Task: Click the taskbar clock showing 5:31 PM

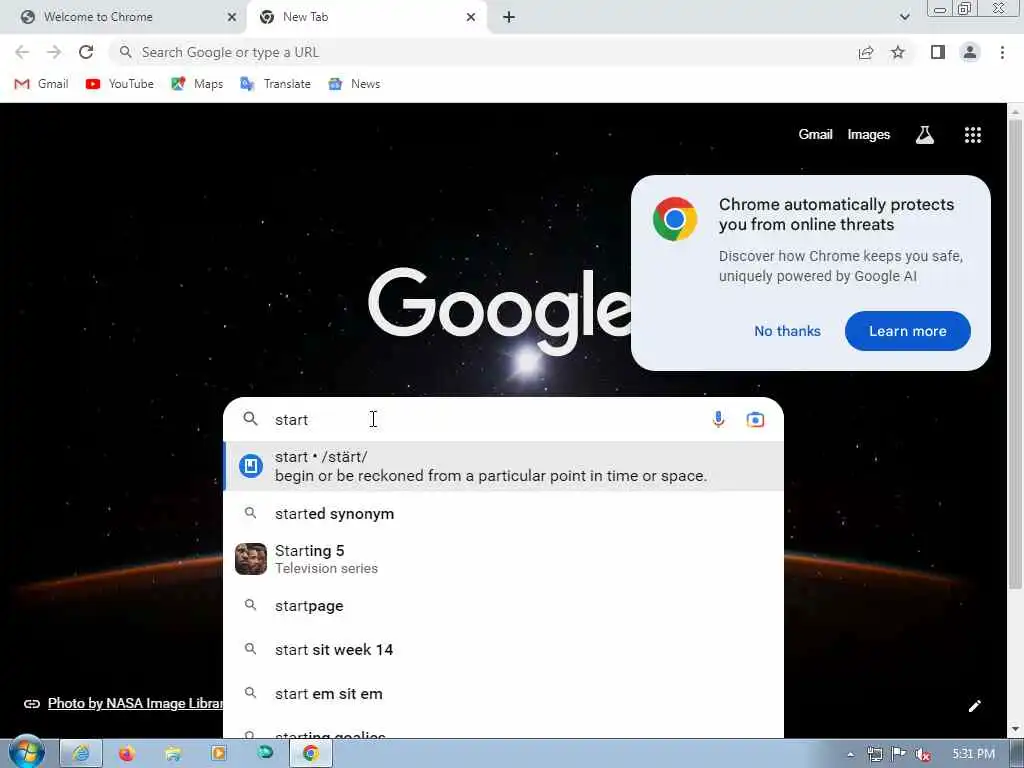Action: [974, 754]
